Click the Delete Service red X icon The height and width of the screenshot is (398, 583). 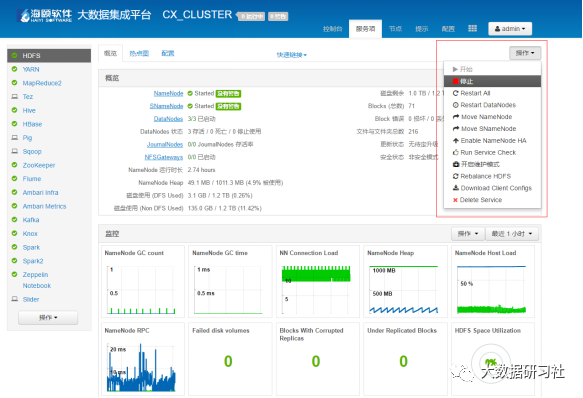455,200
